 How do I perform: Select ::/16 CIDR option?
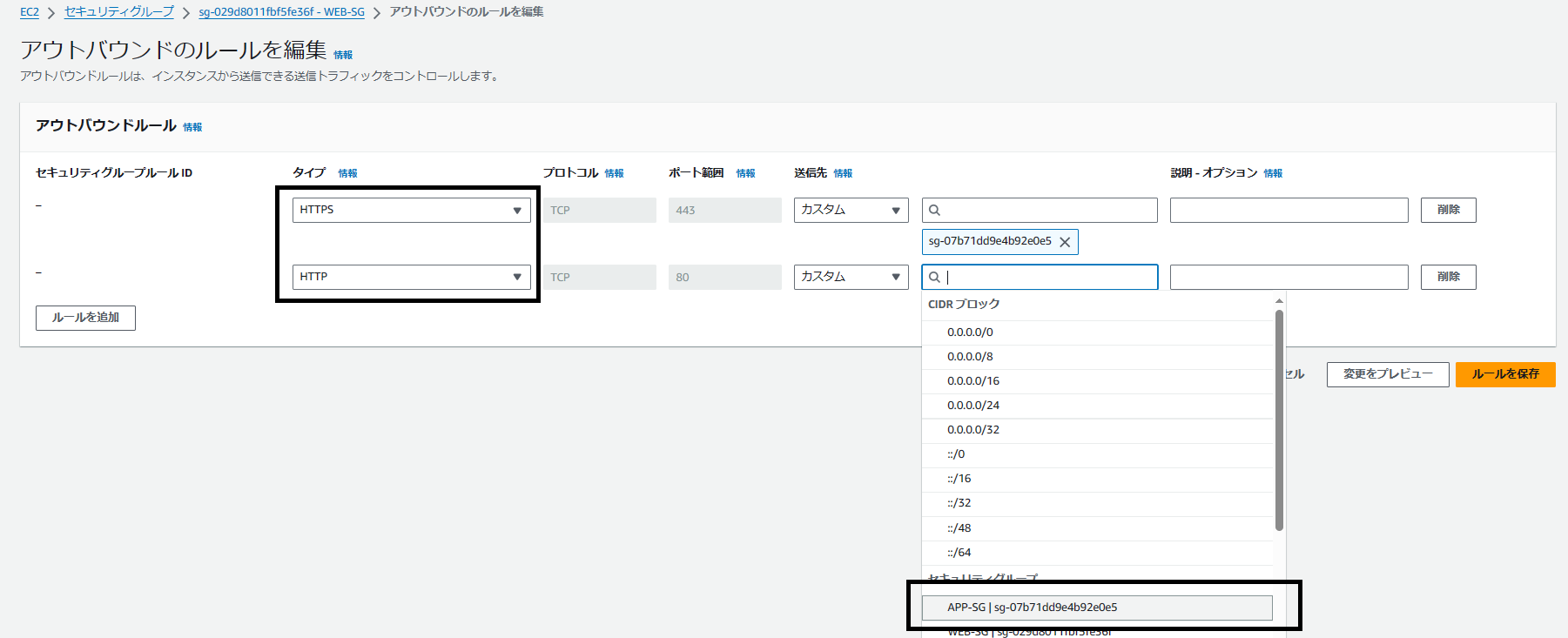(x=1098, y=479)
